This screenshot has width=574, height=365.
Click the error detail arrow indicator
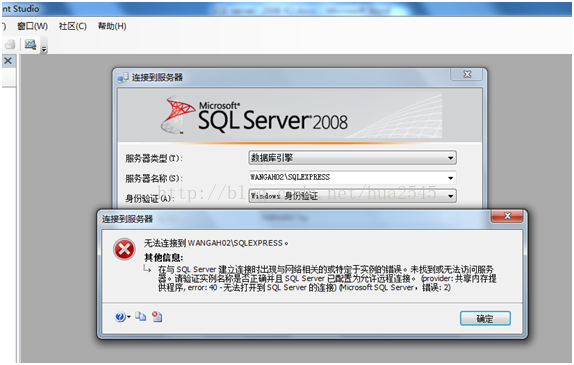point(147,269)
